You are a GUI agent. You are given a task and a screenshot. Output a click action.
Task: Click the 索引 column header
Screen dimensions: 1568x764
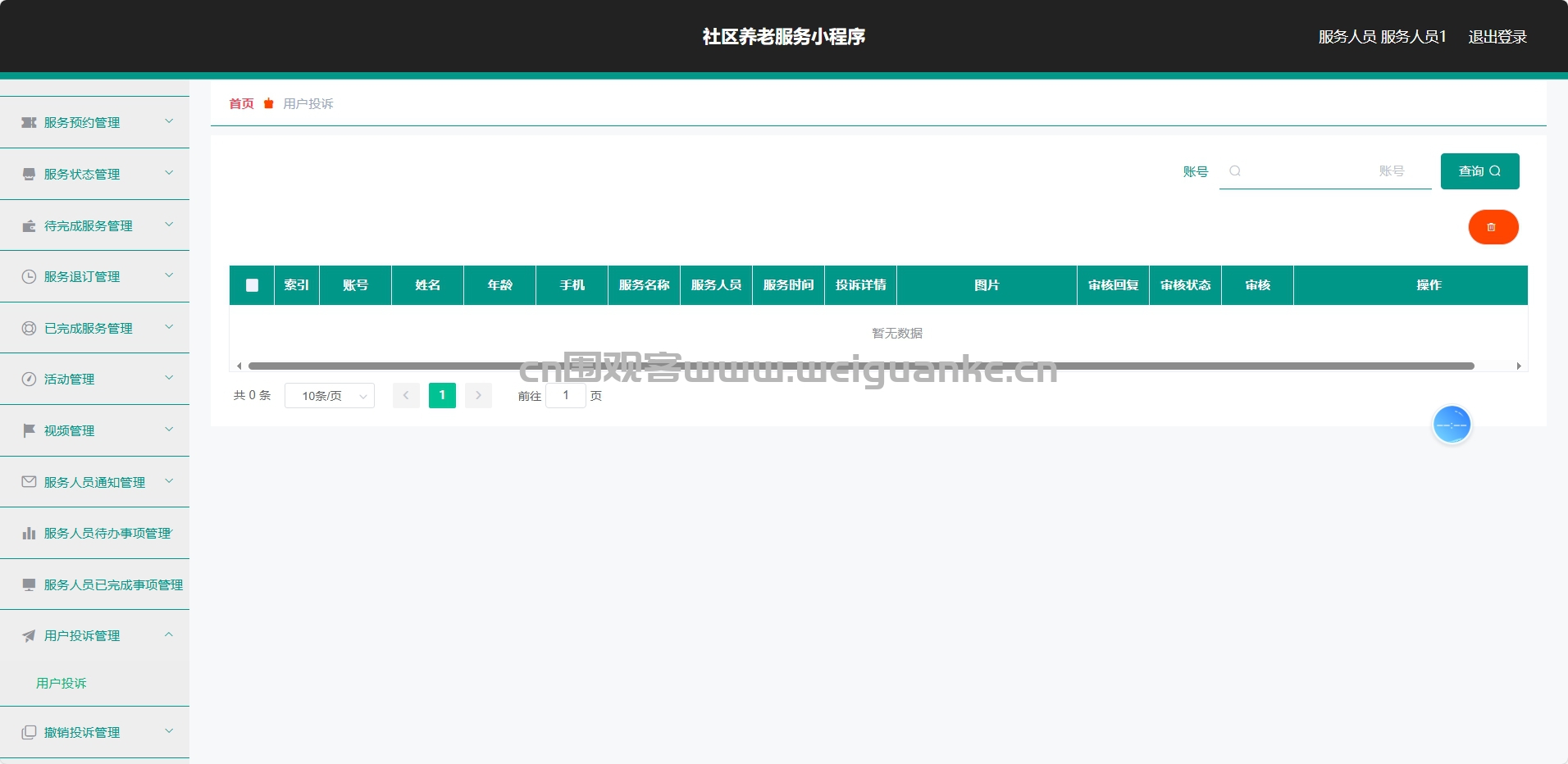coord(297,285)
